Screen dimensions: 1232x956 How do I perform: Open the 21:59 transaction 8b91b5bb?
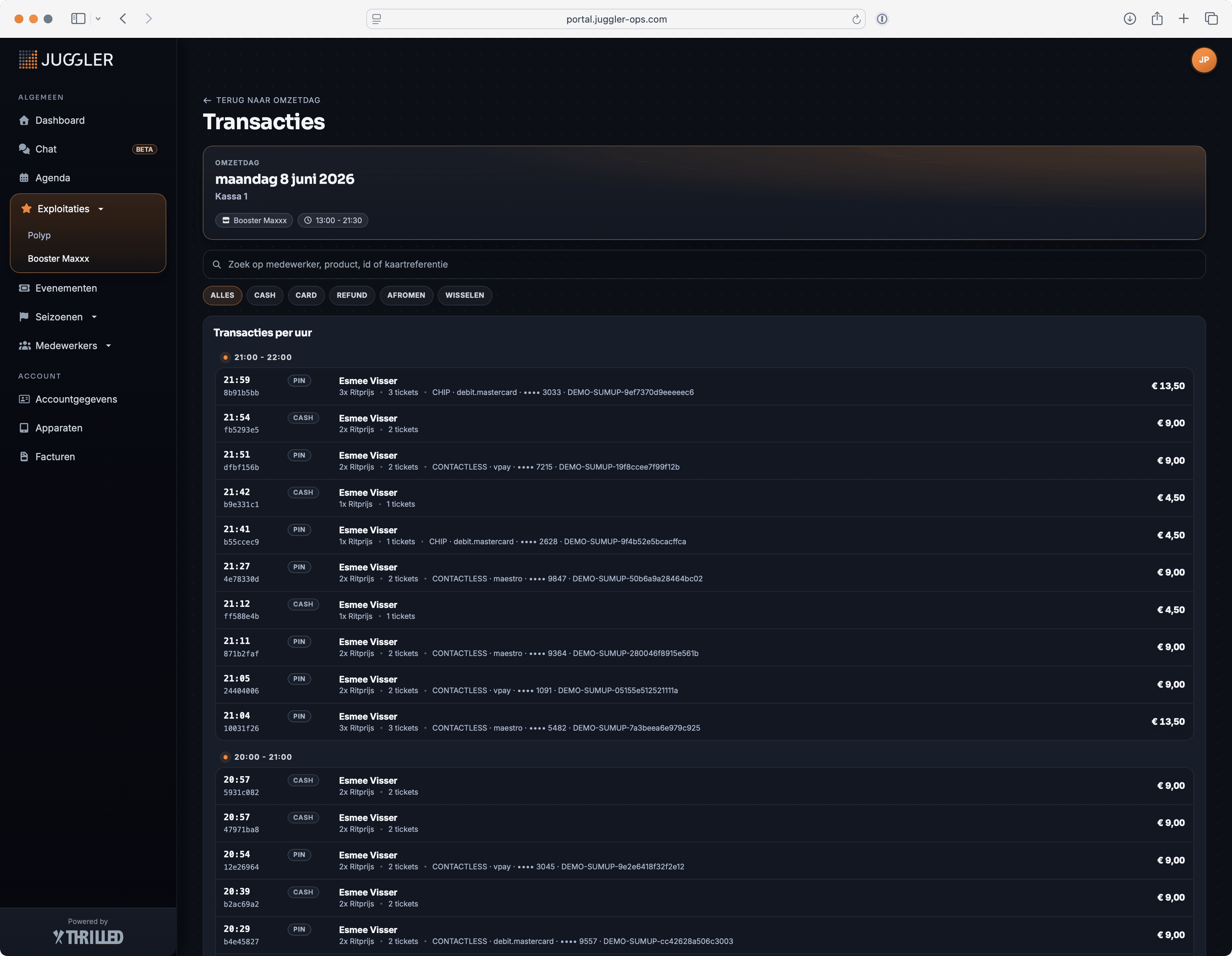[x=704, y=386]
